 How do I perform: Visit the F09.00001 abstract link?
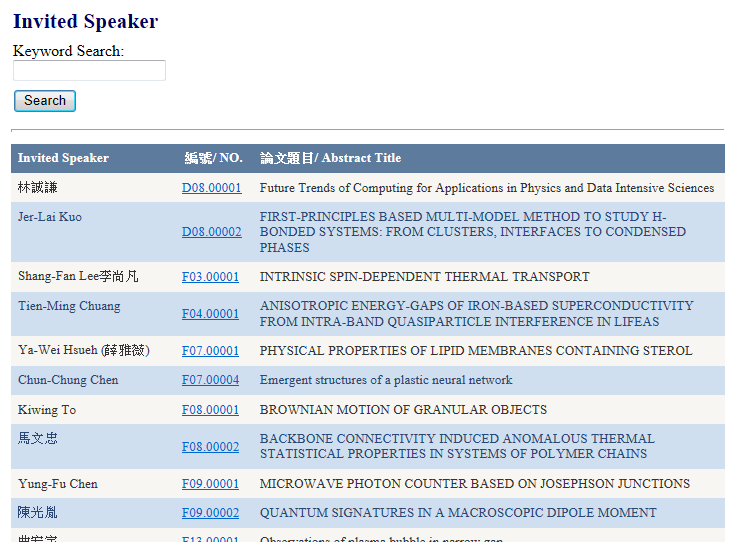tap(210, 484)
